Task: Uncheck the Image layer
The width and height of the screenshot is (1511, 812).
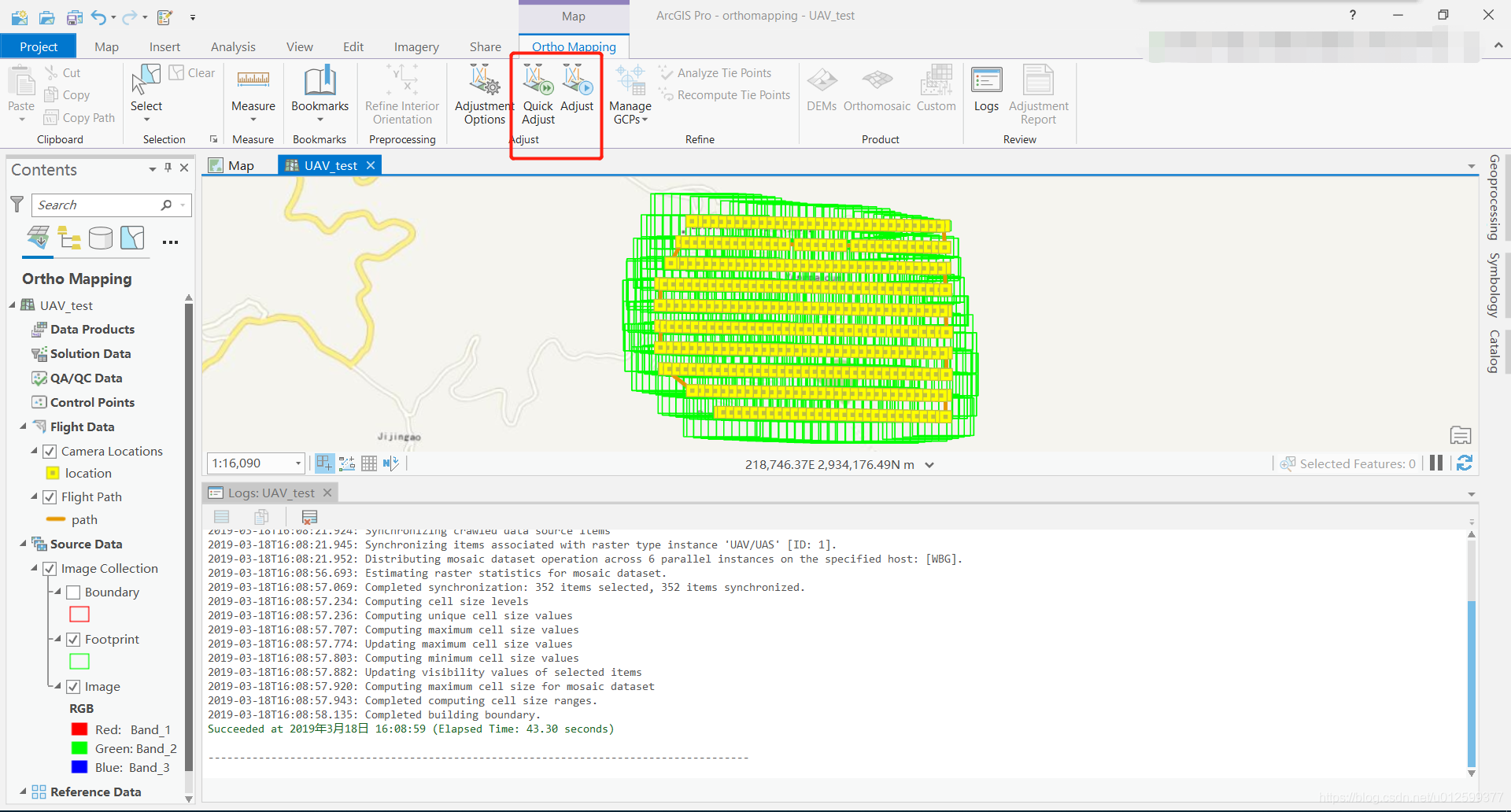Action: [x=73, y=686]
